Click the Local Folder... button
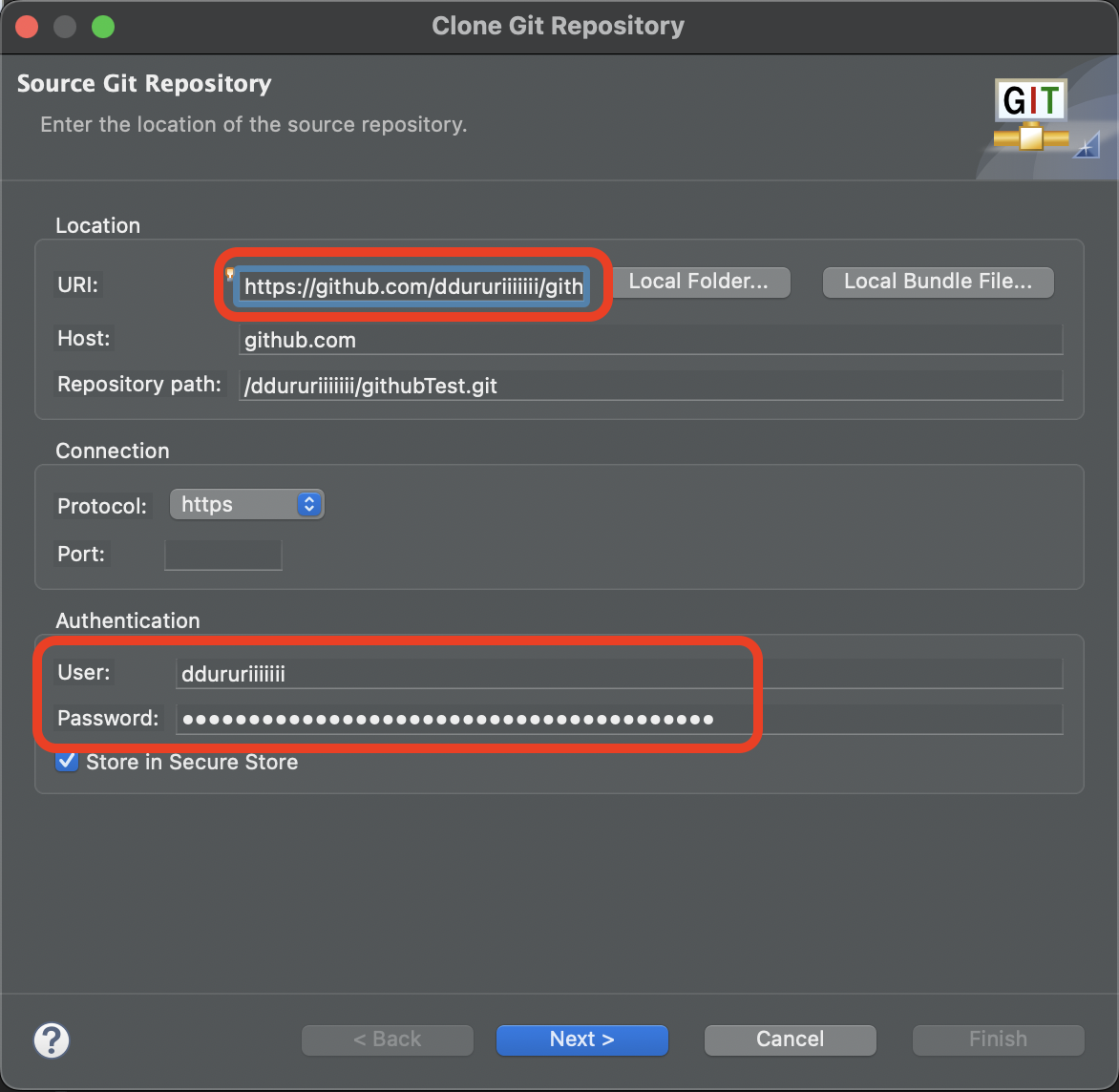 click(x=699, y=282)
